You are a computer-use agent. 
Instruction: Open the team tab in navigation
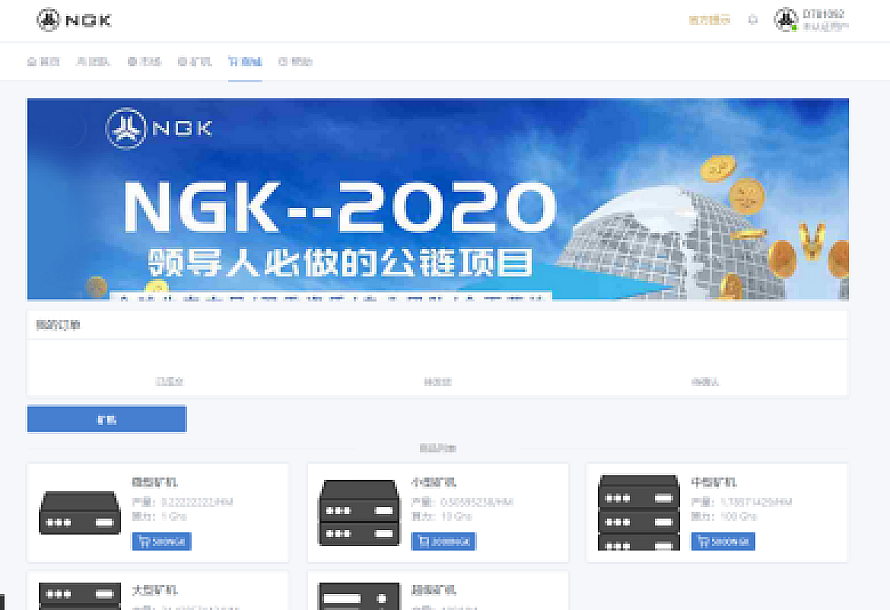93,61
